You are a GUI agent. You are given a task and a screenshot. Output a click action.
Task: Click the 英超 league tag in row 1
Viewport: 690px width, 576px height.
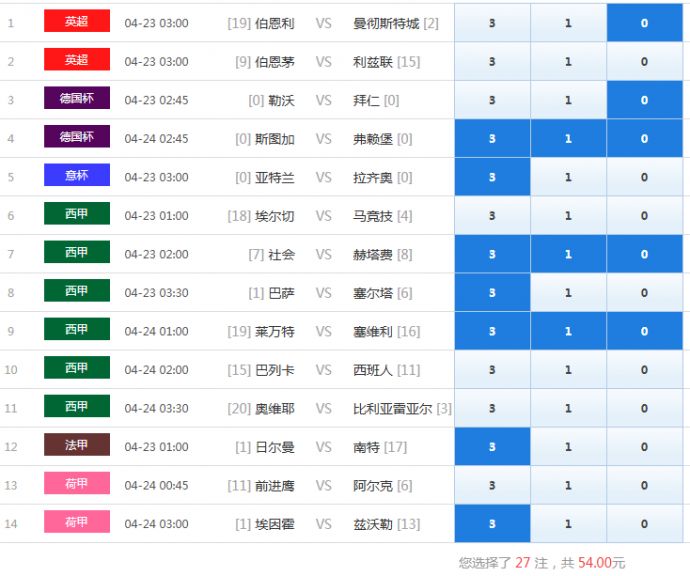[x=77, y=21]
